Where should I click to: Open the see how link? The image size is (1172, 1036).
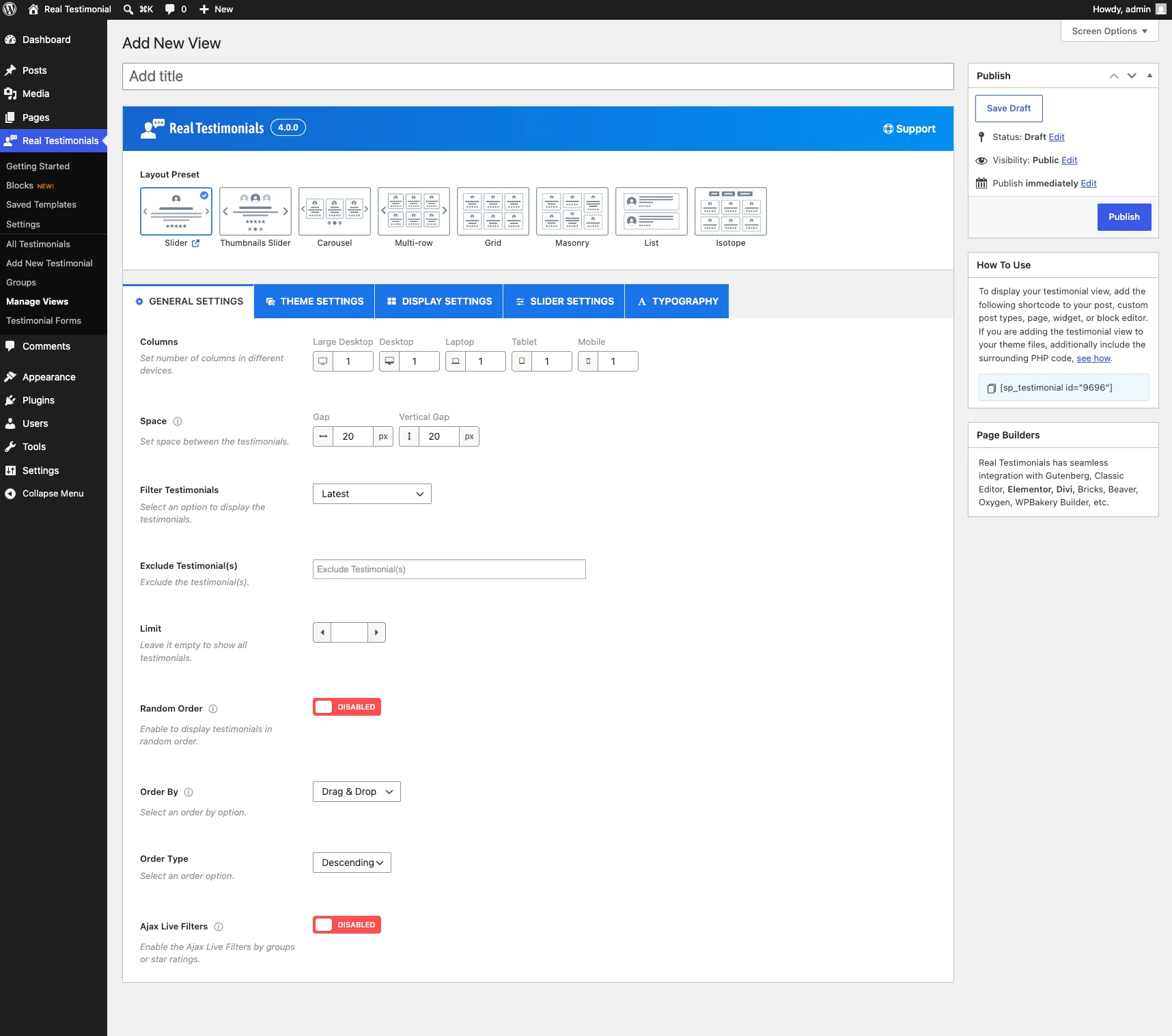coord(1093,359)
